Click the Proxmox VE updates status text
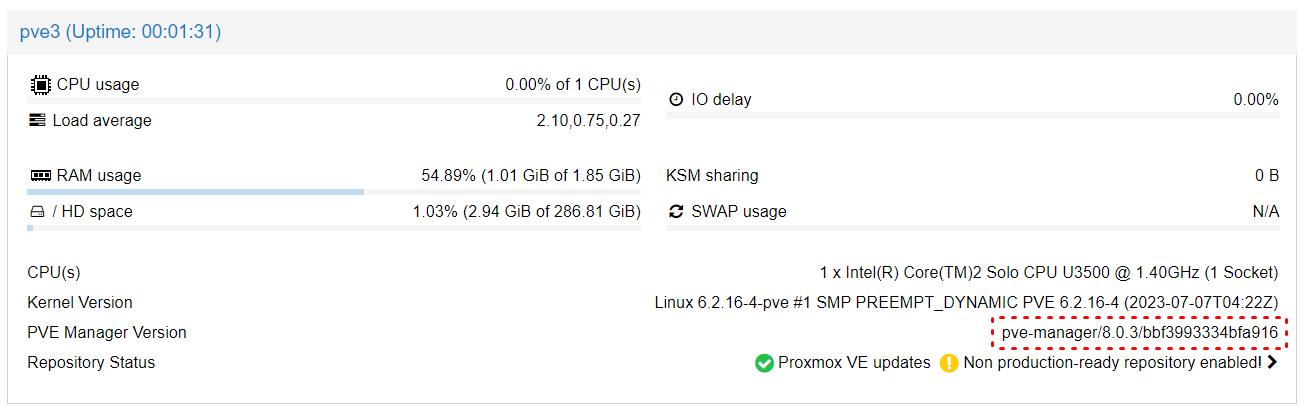The height and width of the screenshot is (412, 1305). point(855,363)
